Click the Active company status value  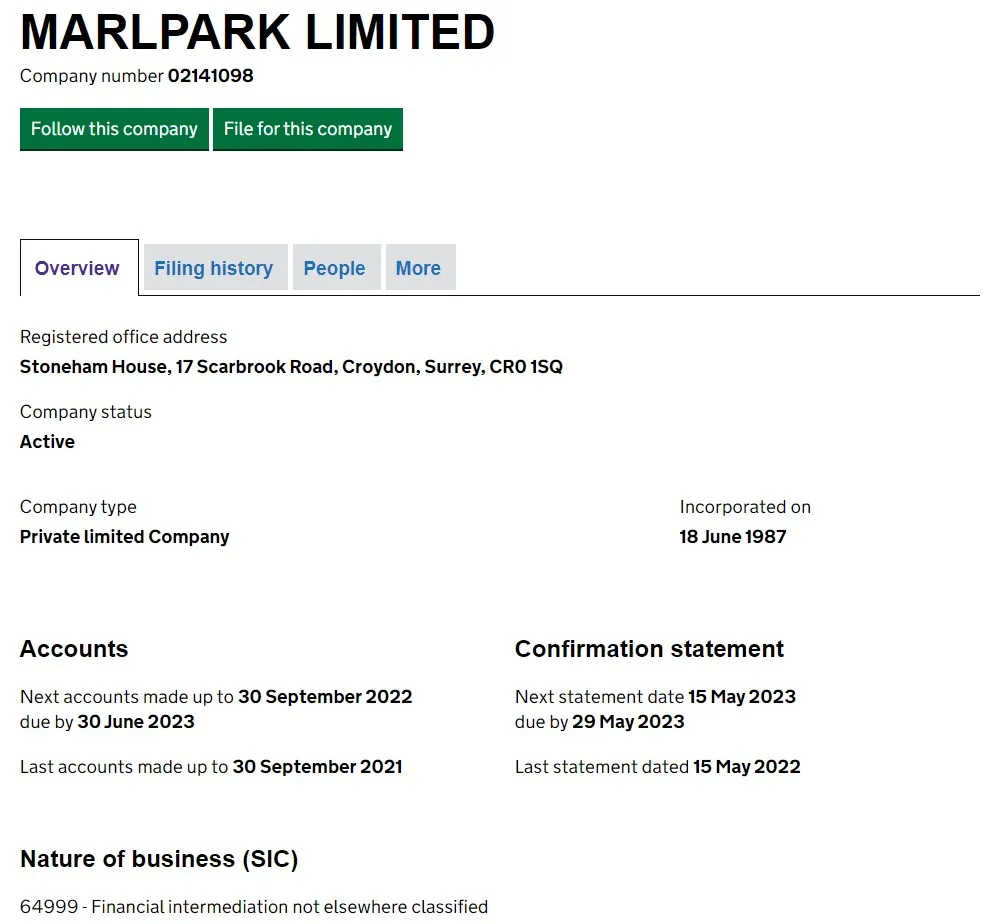47,442
